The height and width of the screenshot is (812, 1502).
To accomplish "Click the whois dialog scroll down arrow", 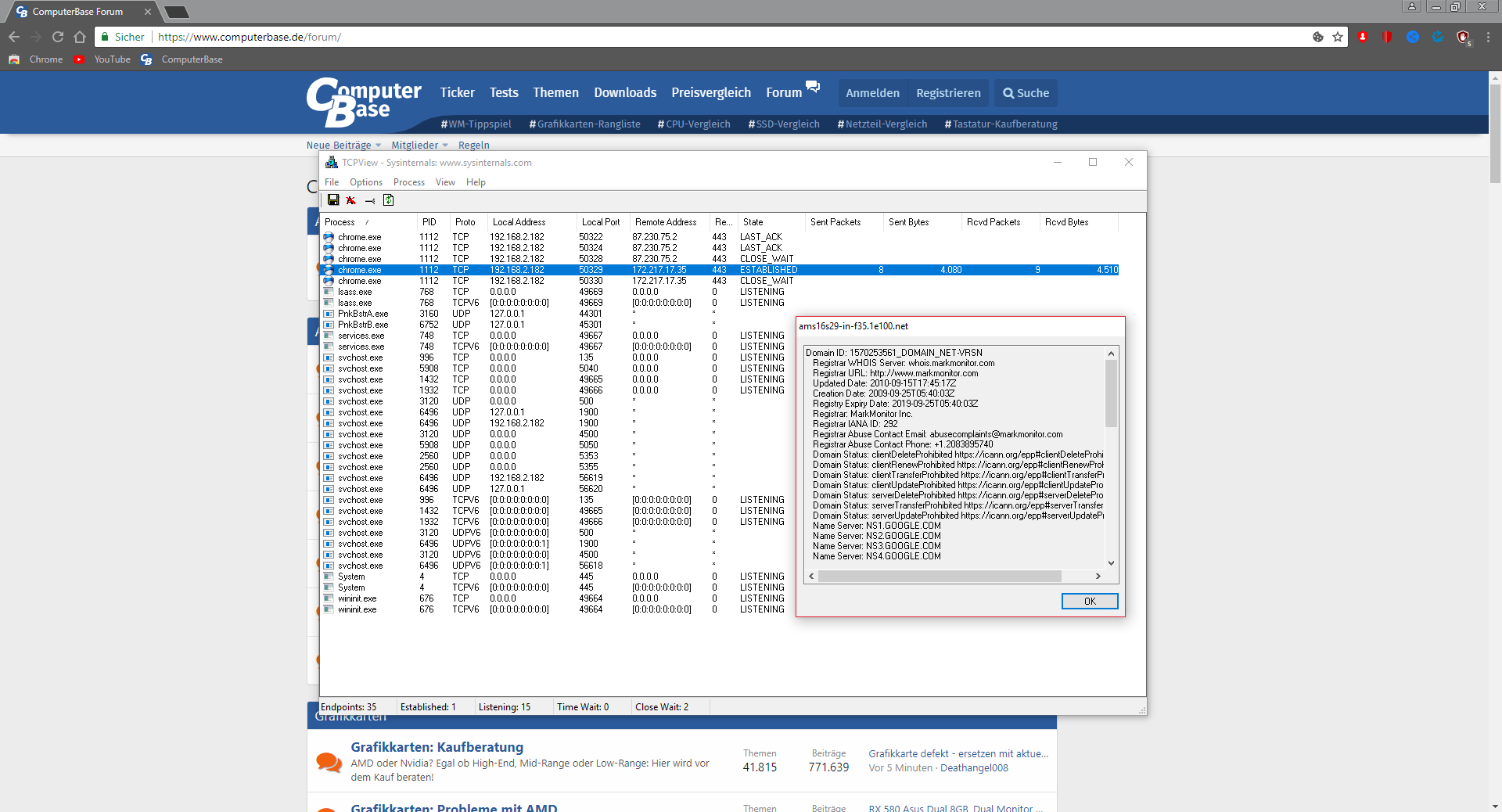I will pos(1111,563).
